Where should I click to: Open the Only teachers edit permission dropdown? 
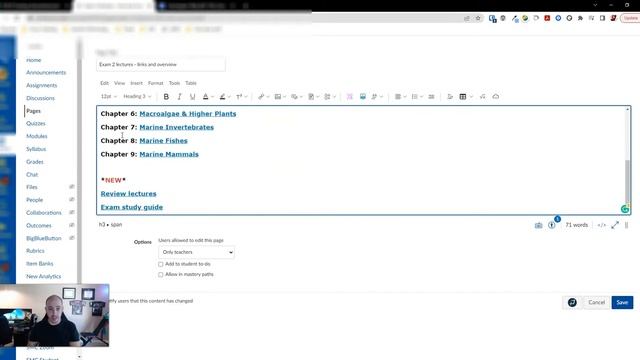point(196,252)
